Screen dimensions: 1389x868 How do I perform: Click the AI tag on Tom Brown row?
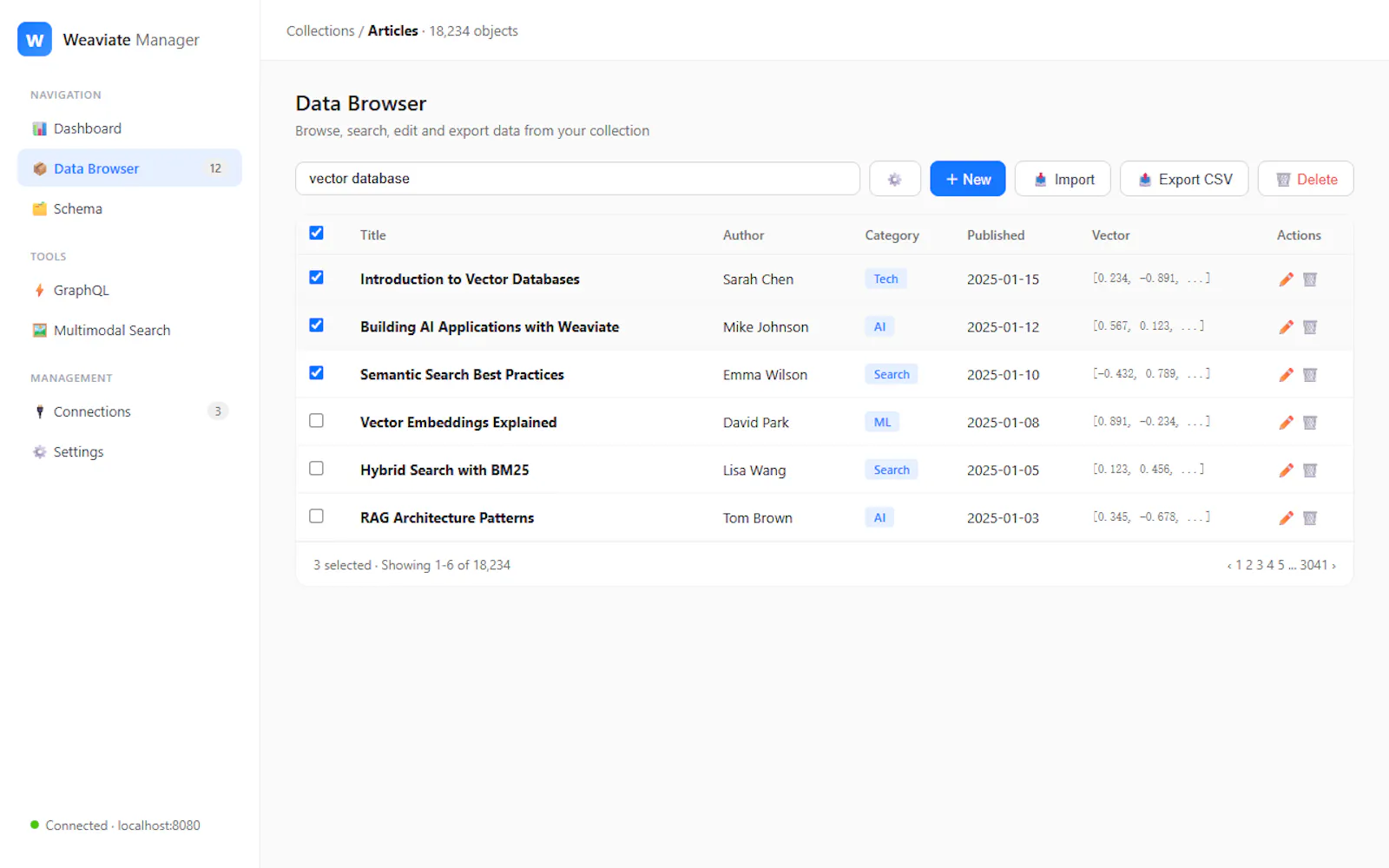[x=879, y=517]
